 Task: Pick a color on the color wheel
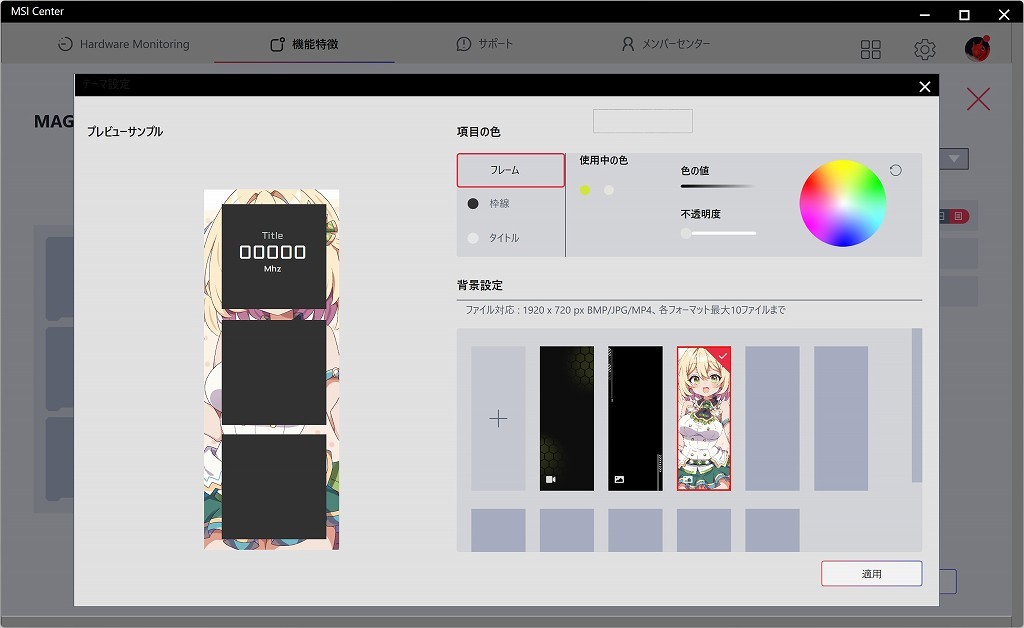(842, 203)
